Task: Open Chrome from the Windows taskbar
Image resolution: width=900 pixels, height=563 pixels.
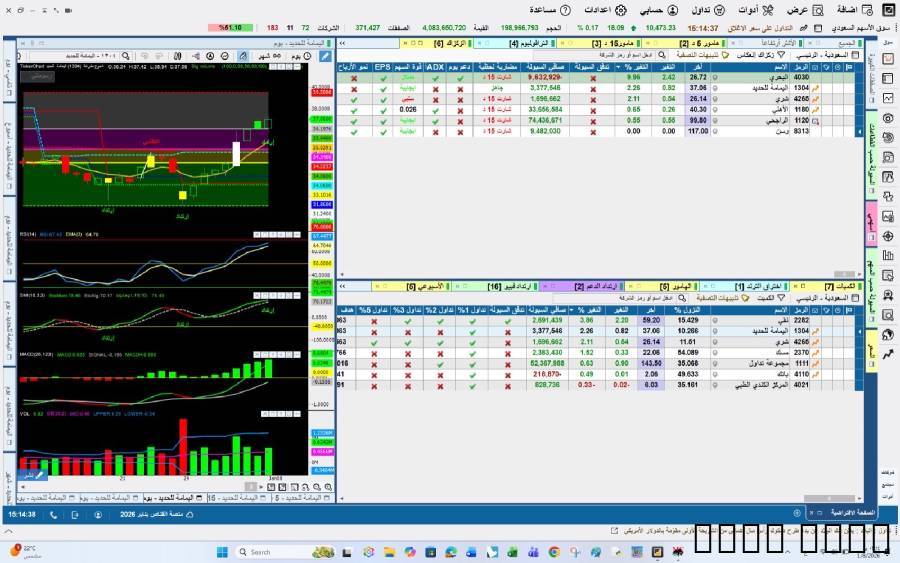Action: [554, 552]
